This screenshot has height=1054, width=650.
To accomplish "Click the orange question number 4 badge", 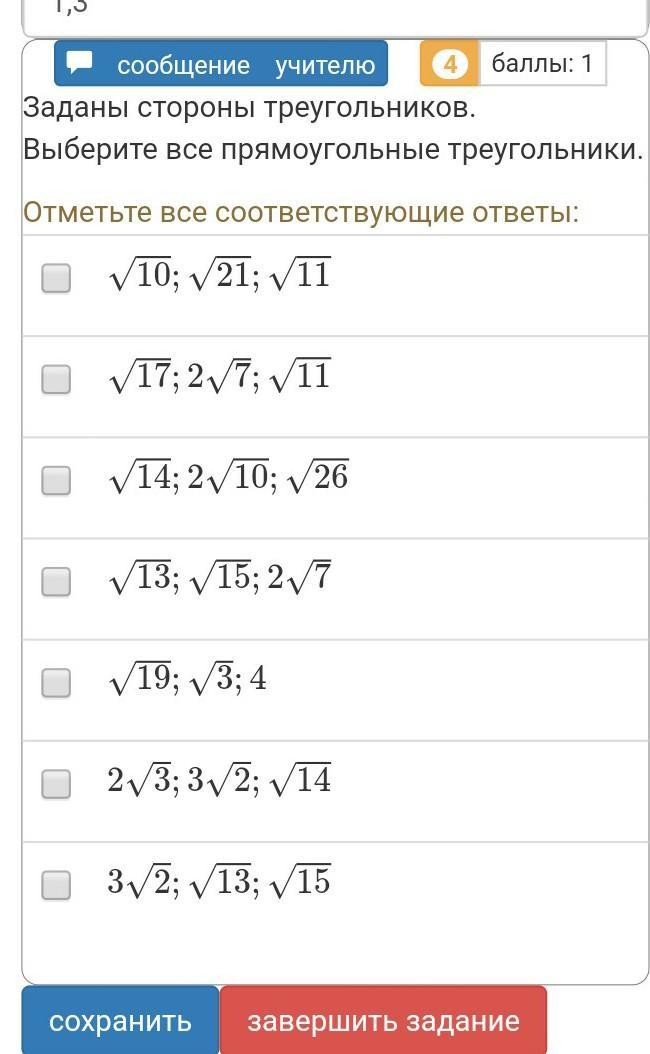I will tap(450, 64).
